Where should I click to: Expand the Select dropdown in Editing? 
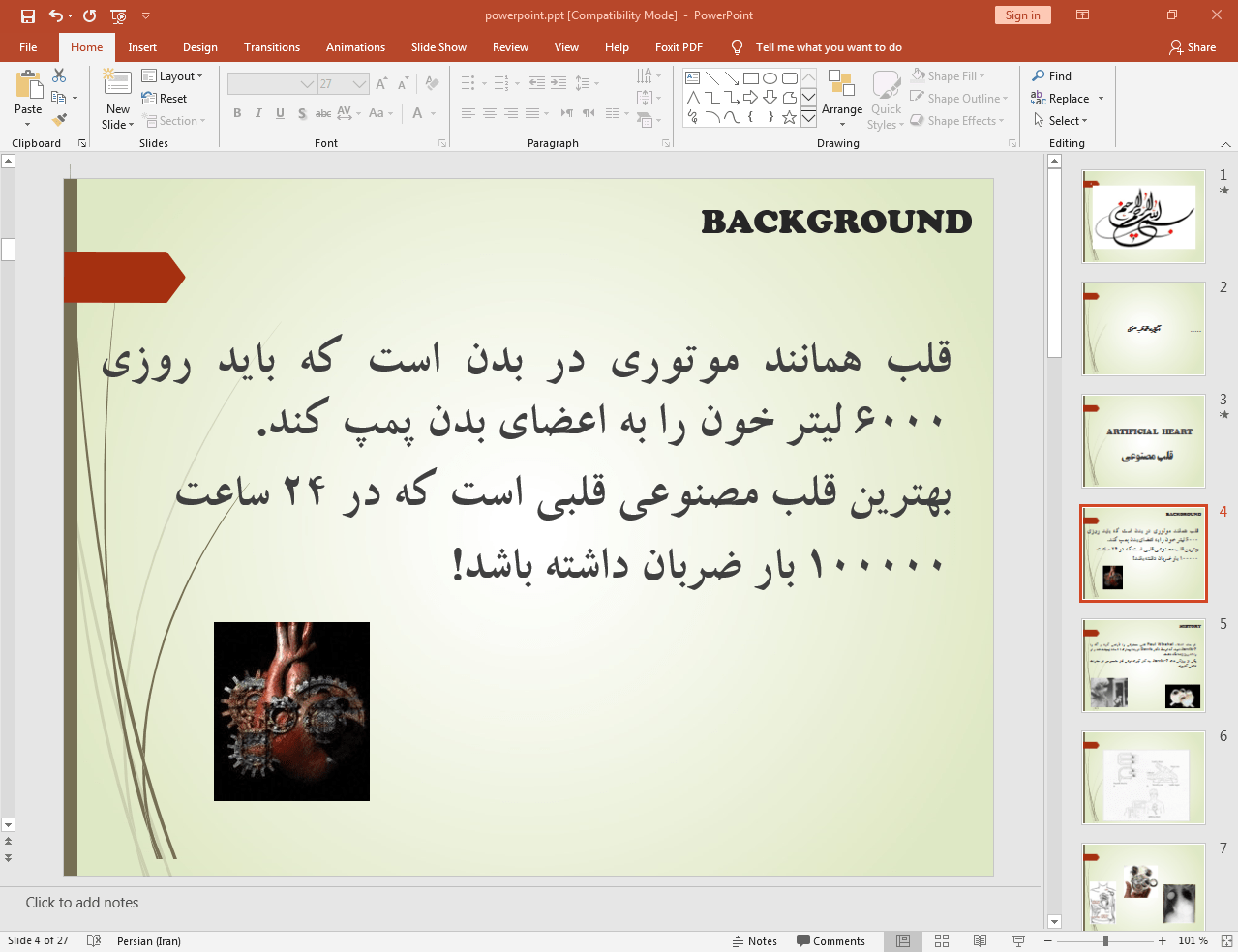point(1061,121)
